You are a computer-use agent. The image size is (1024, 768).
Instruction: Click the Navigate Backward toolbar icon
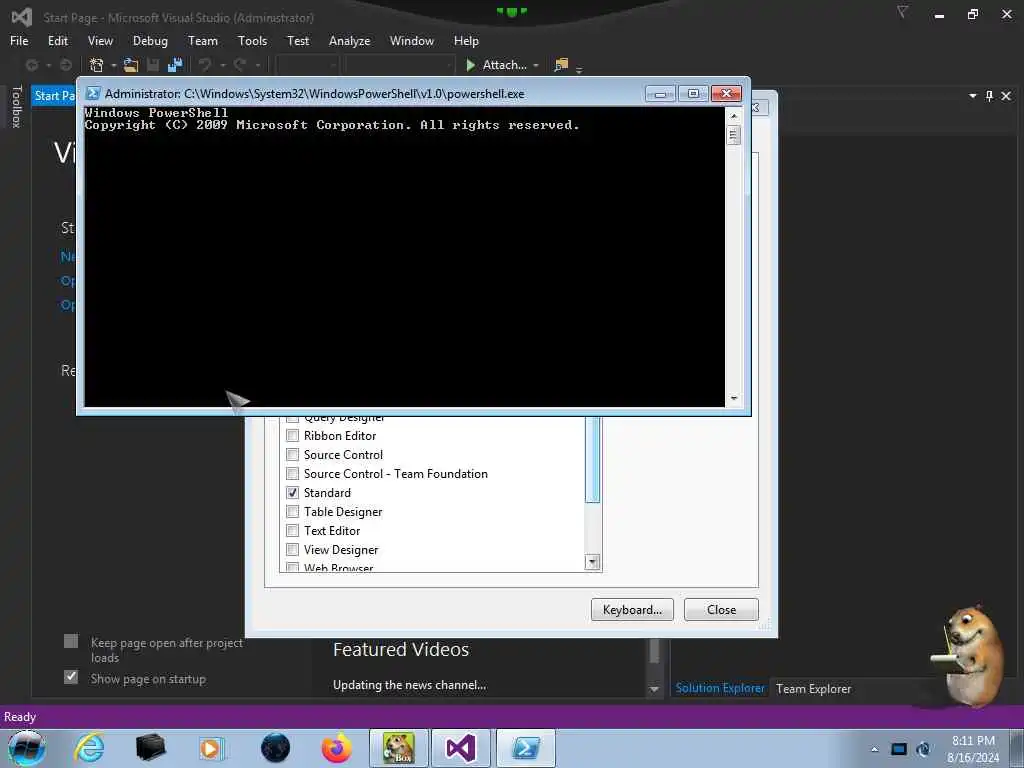pos(31,65)
